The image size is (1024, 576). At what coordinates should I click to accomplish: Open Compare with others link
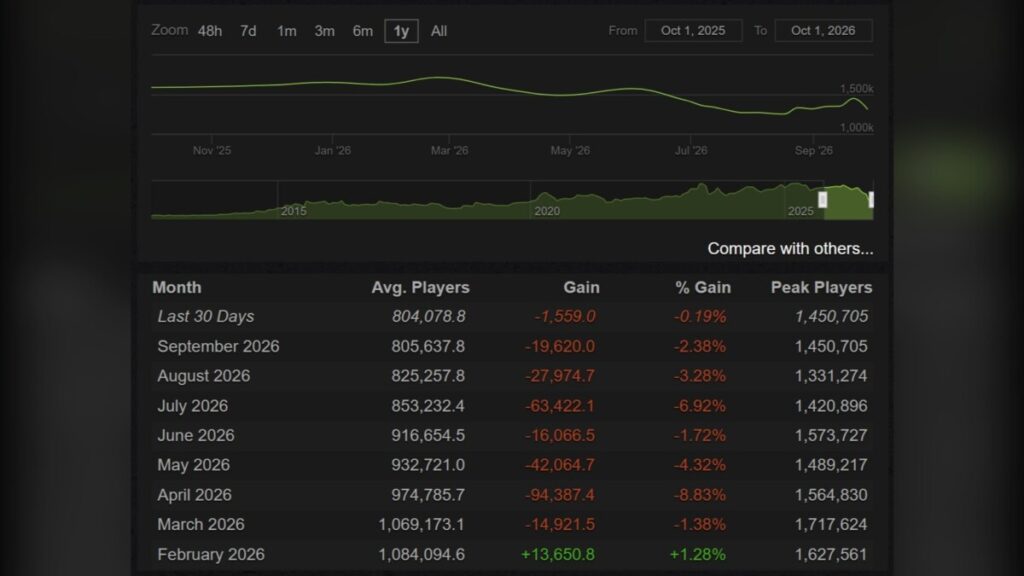[x=790, y=249]
